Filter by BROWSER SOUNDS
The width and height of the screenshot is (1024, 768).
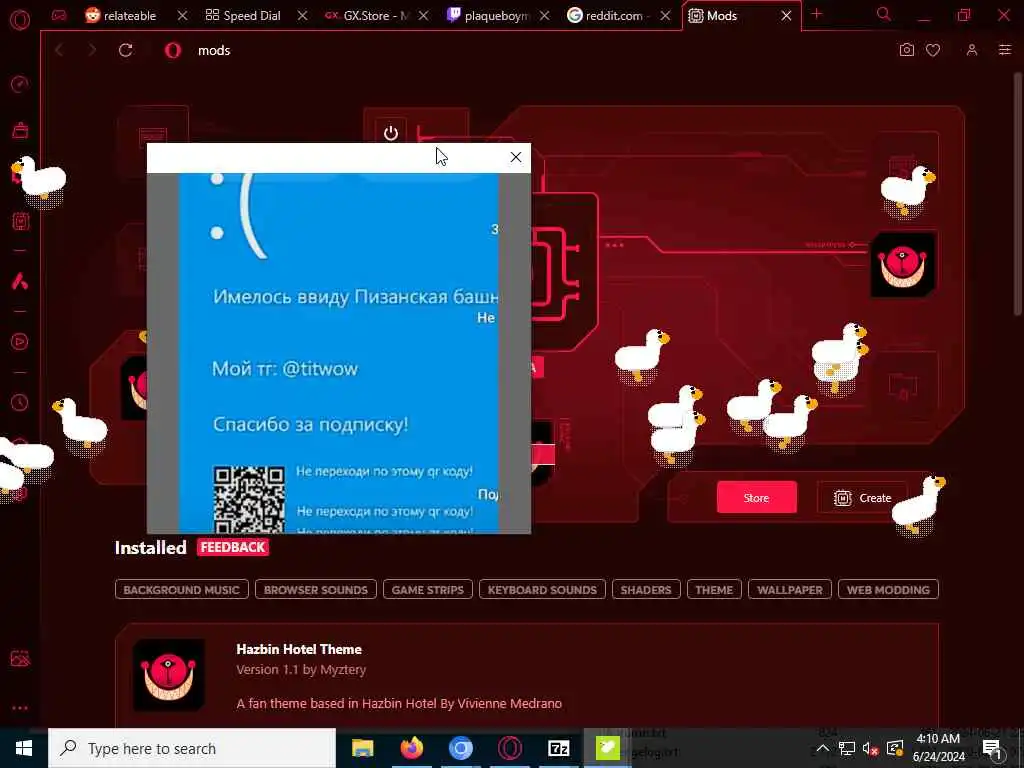315,590
